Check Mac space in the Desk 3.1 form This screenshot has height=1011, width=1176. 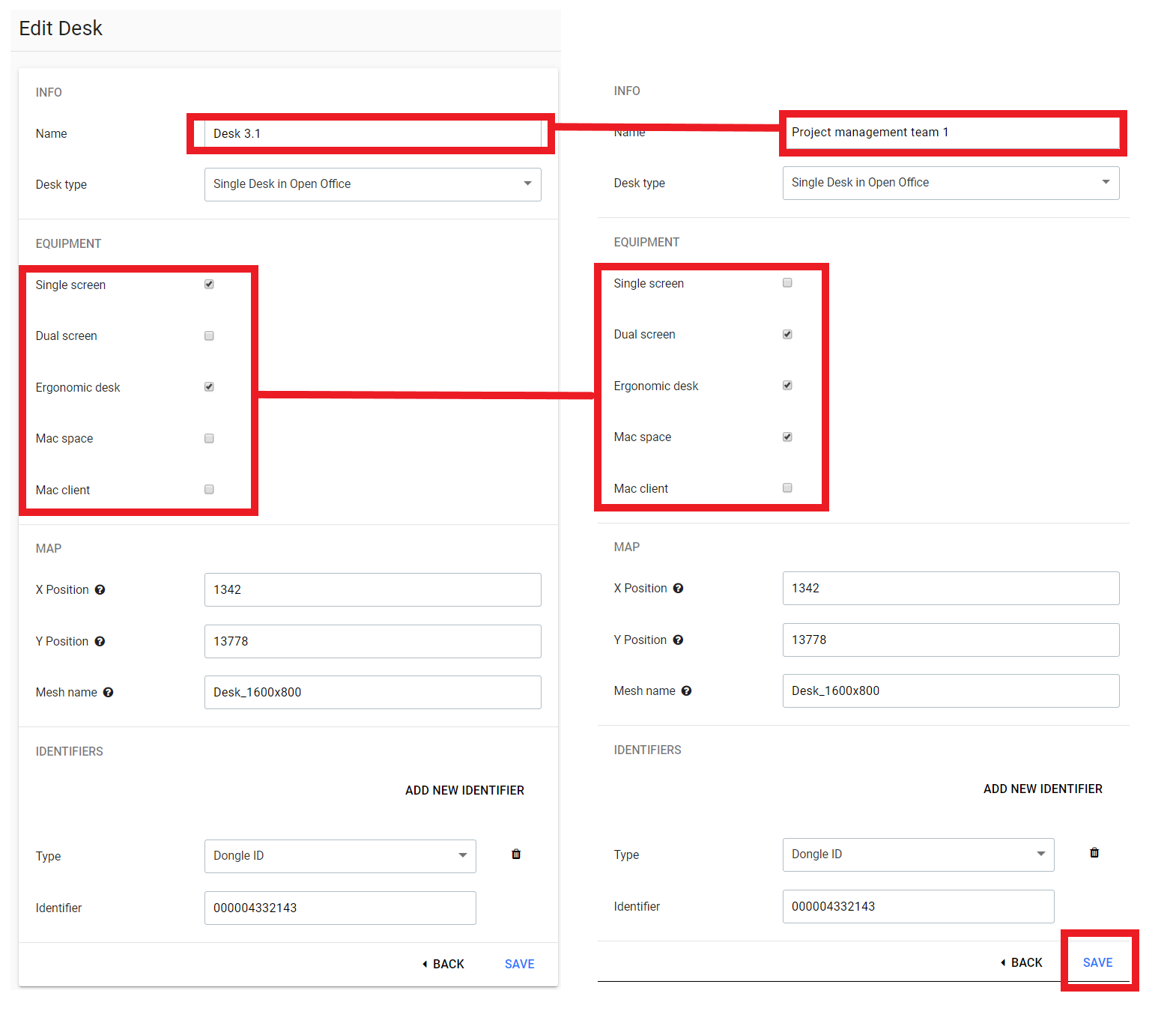[209, 439]
